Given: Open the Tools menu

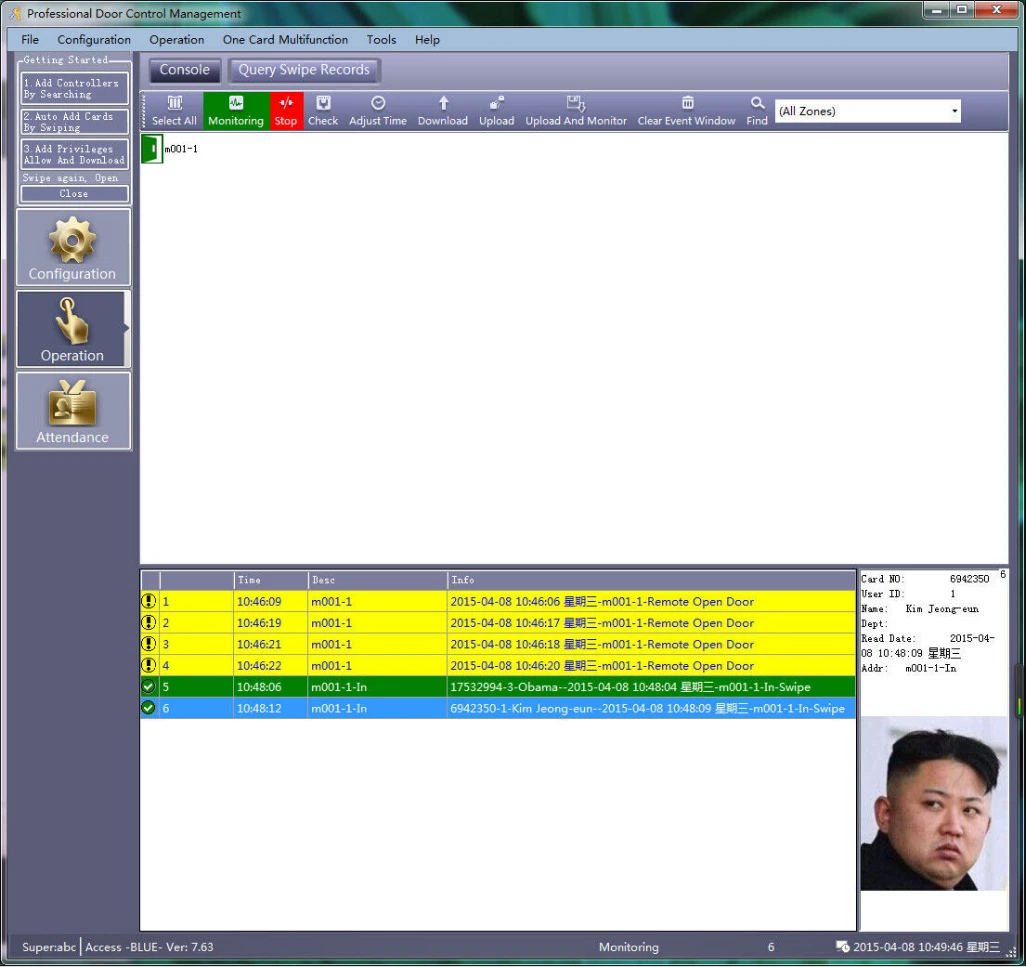Looking at the screenshot, I should coord(381,39).
